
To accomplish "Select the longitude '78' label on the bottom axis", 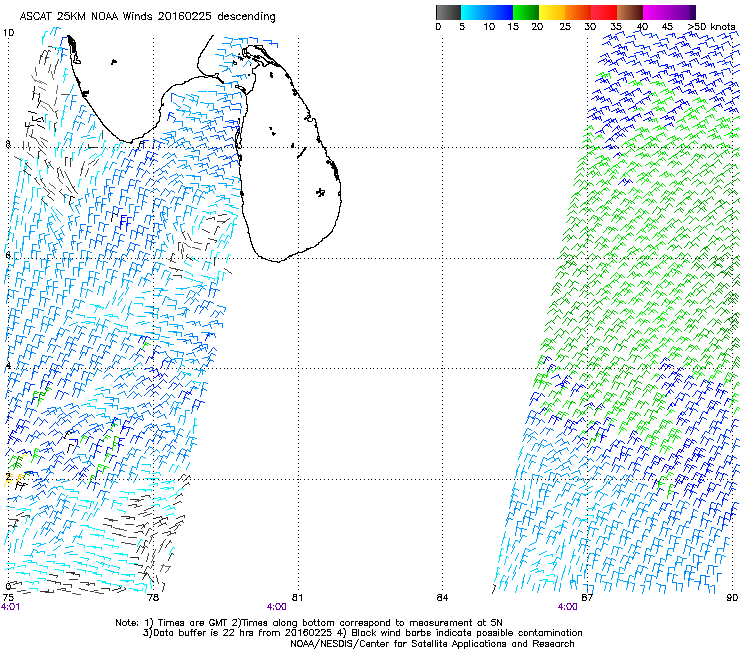I will coord(152,598).
